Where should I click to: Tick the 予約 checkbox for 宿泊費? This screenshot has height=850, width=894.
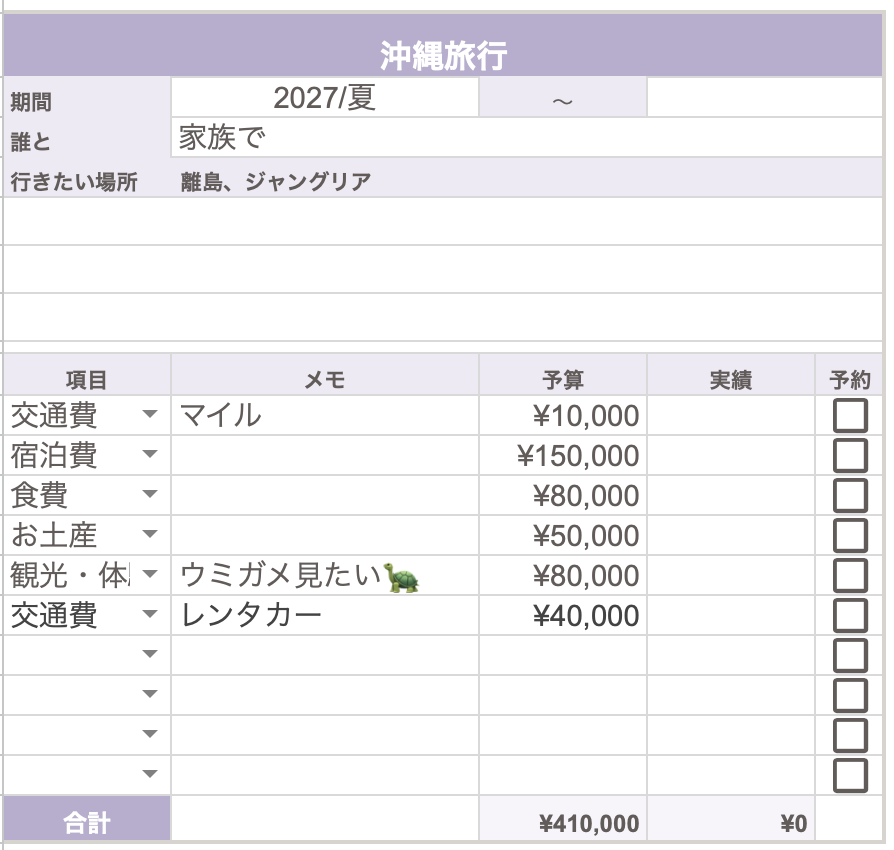850,455
